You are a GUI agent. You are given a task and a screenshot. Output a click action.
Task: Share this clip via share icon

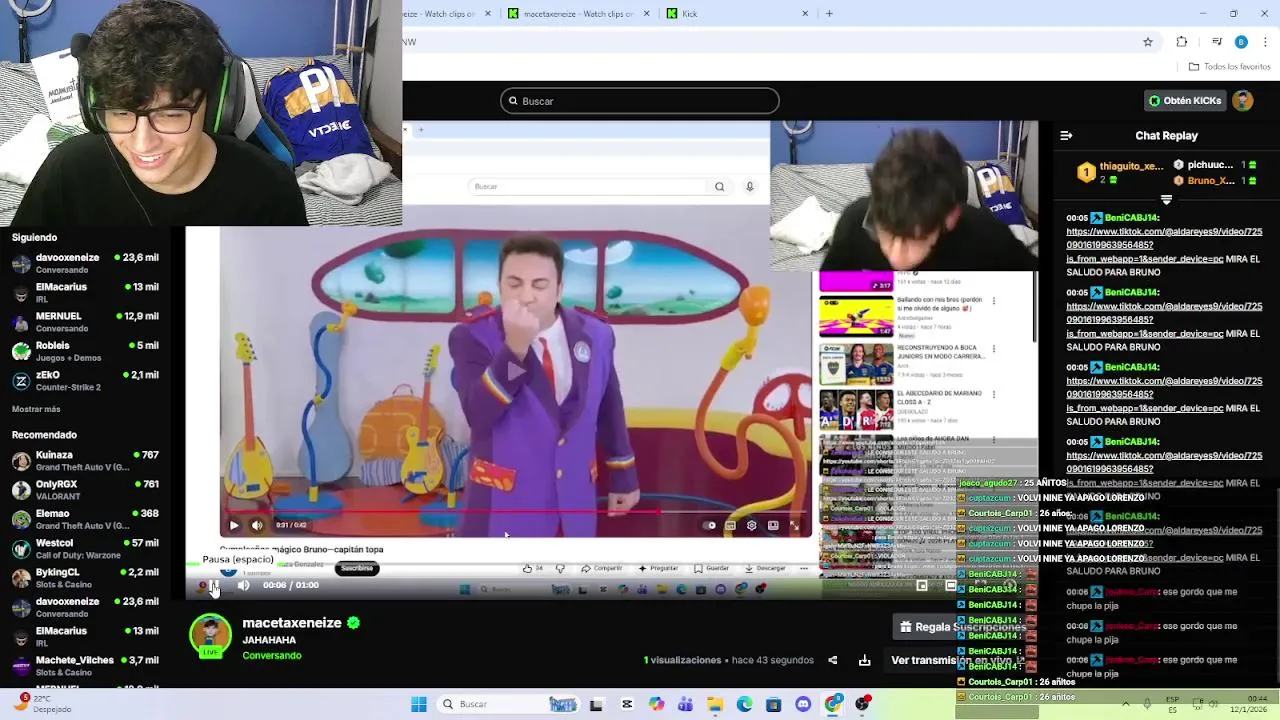[832, 660]
